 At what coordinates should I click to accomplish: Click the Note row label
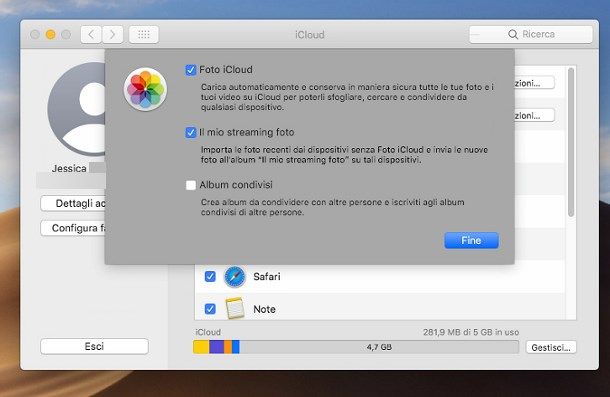tap(265, 309)
